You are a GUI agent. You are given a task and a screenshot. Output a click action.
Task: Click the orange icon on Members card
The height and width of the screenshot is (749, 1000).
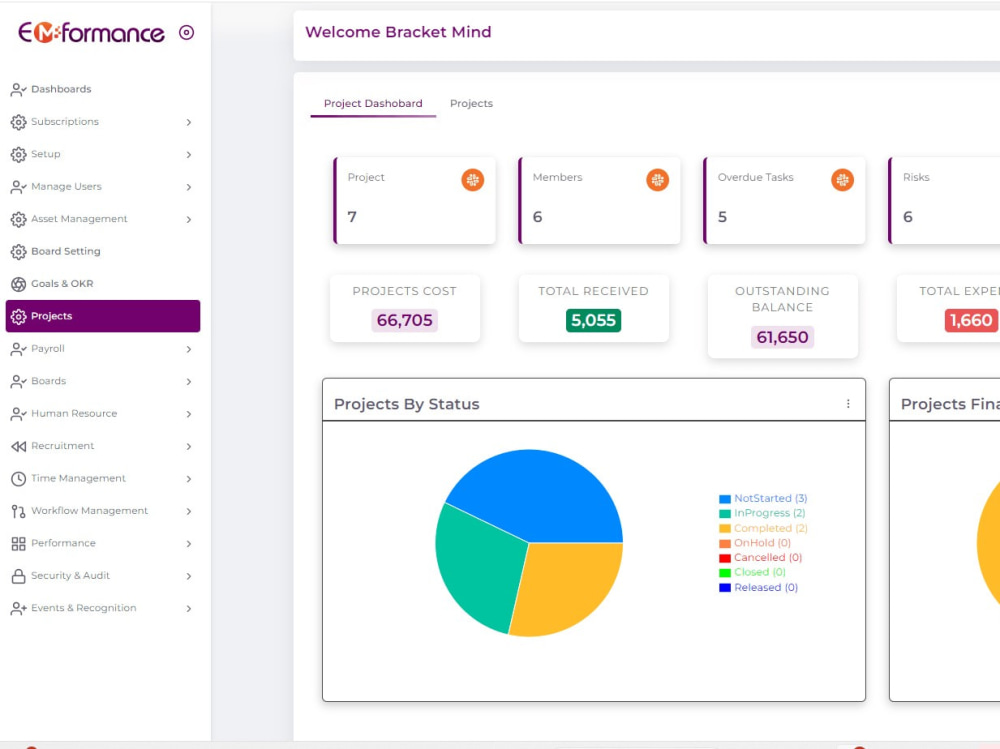click(658, 180)
